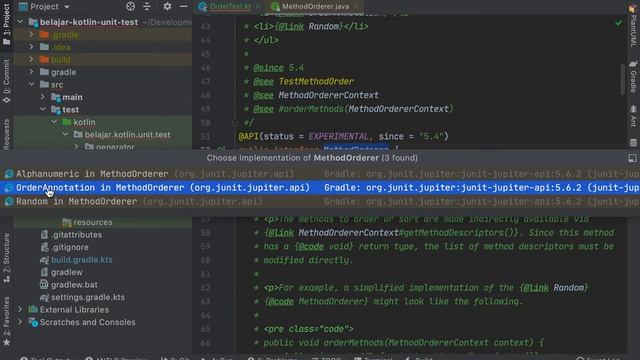Select the .gitignore file
The width and height of the screenshot is (640, 360).
coord(70,247)
